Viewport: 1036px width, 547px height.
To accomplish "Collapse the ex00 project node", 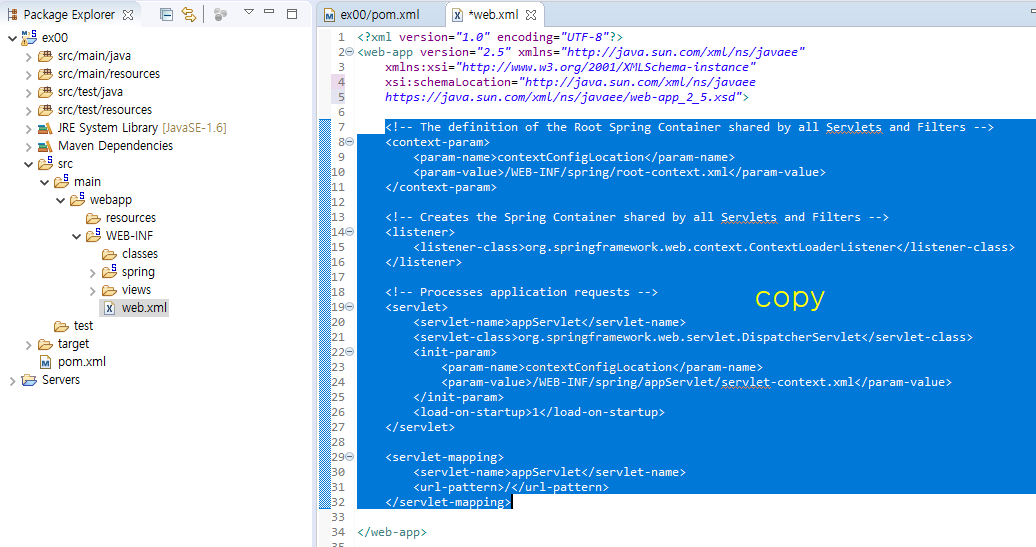I will [x=12, y=38].
